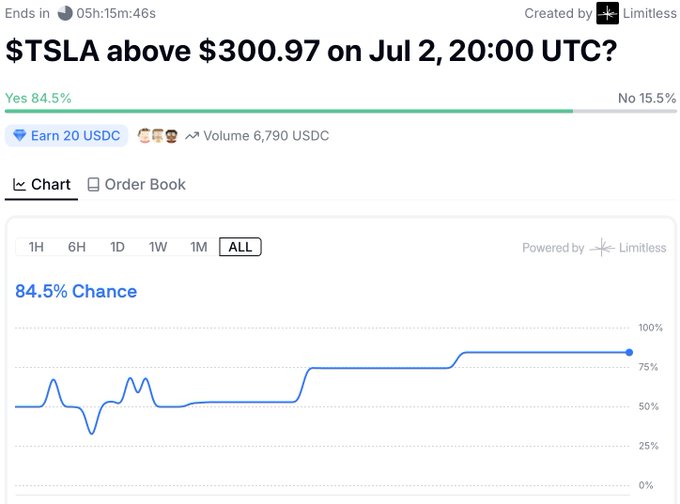Switch to the Chart tab
The image size is (680, 504).
tap(42, 185)
